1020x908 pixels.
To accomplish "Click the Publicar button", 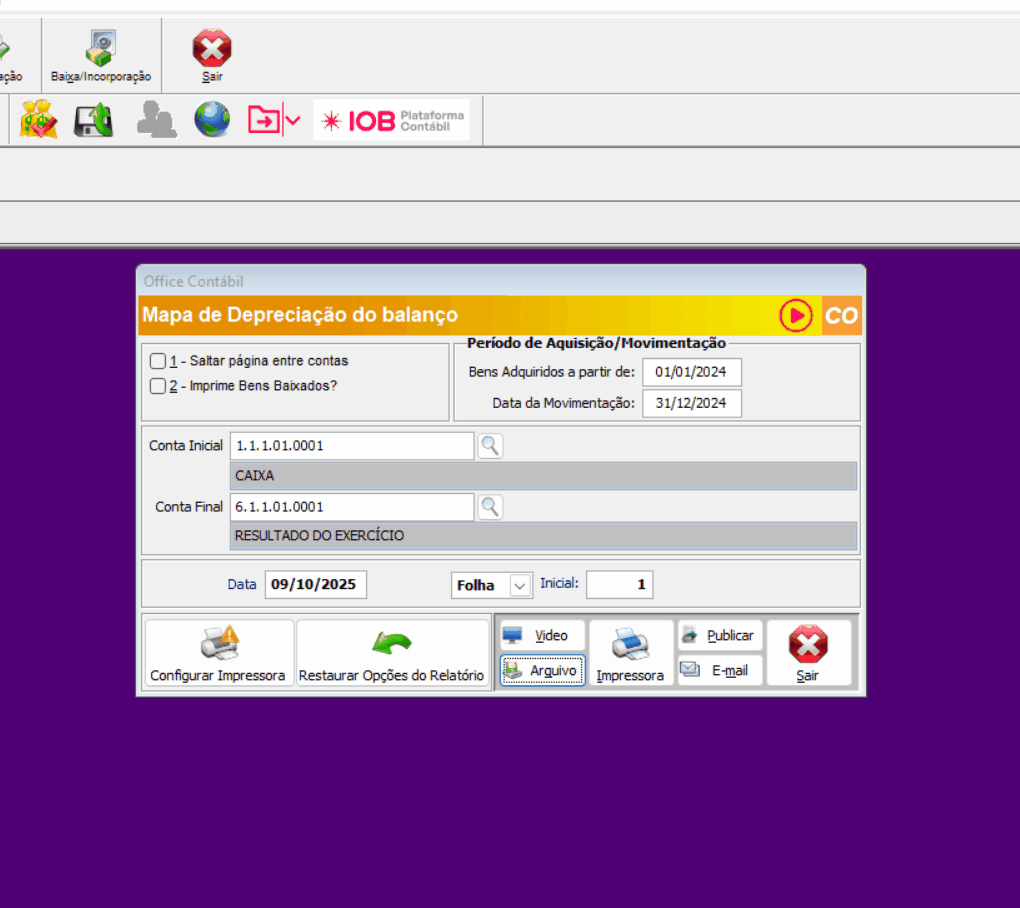I will pyautogui.click(x=720, y=636).
